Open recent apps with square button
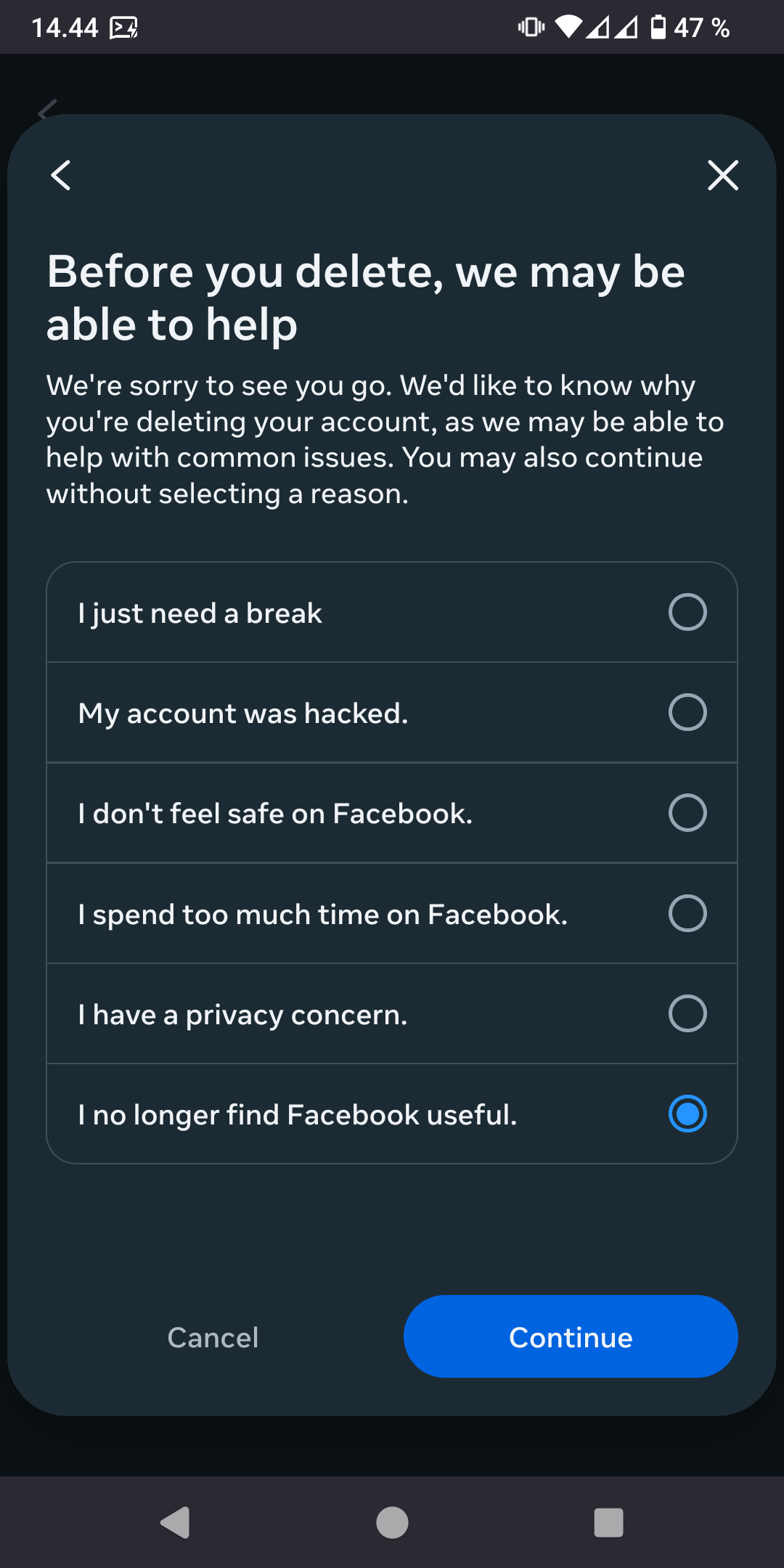This screenshot has height=1568, width=784. pyautogui.click(x=608, y=1522)
